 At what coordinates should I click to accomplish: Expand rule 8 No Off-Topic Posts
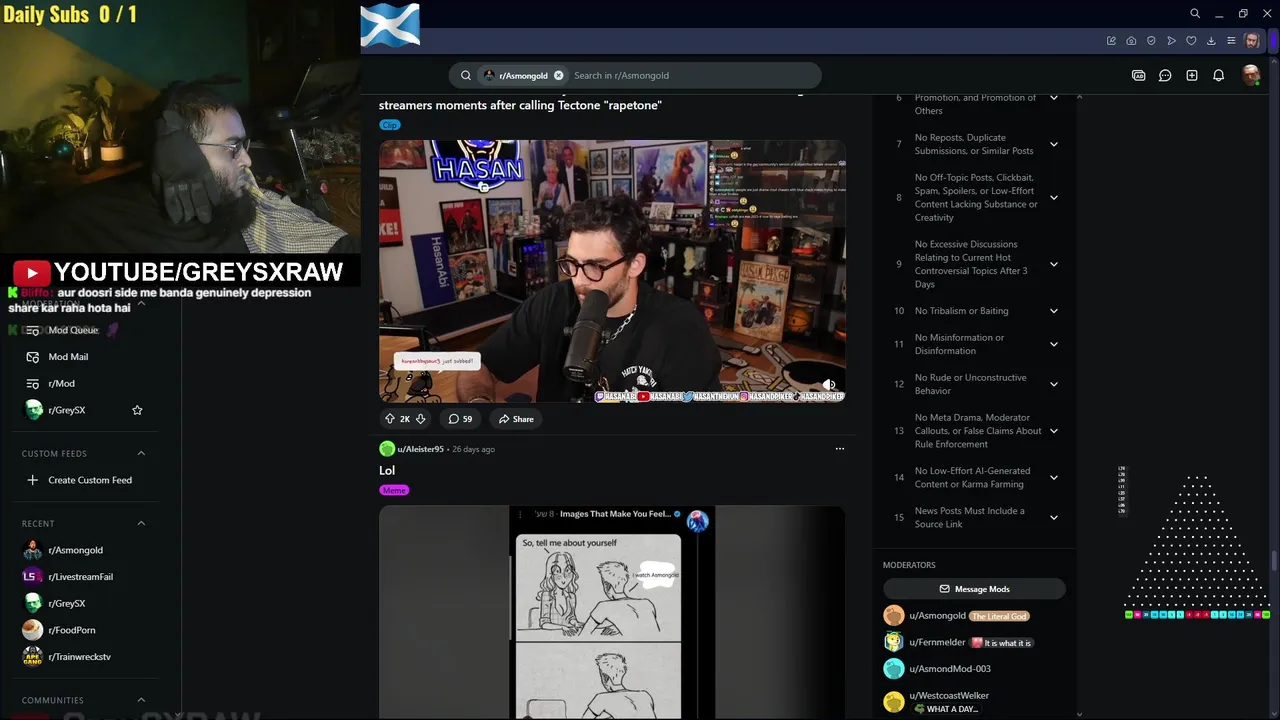pos(1054,197)
